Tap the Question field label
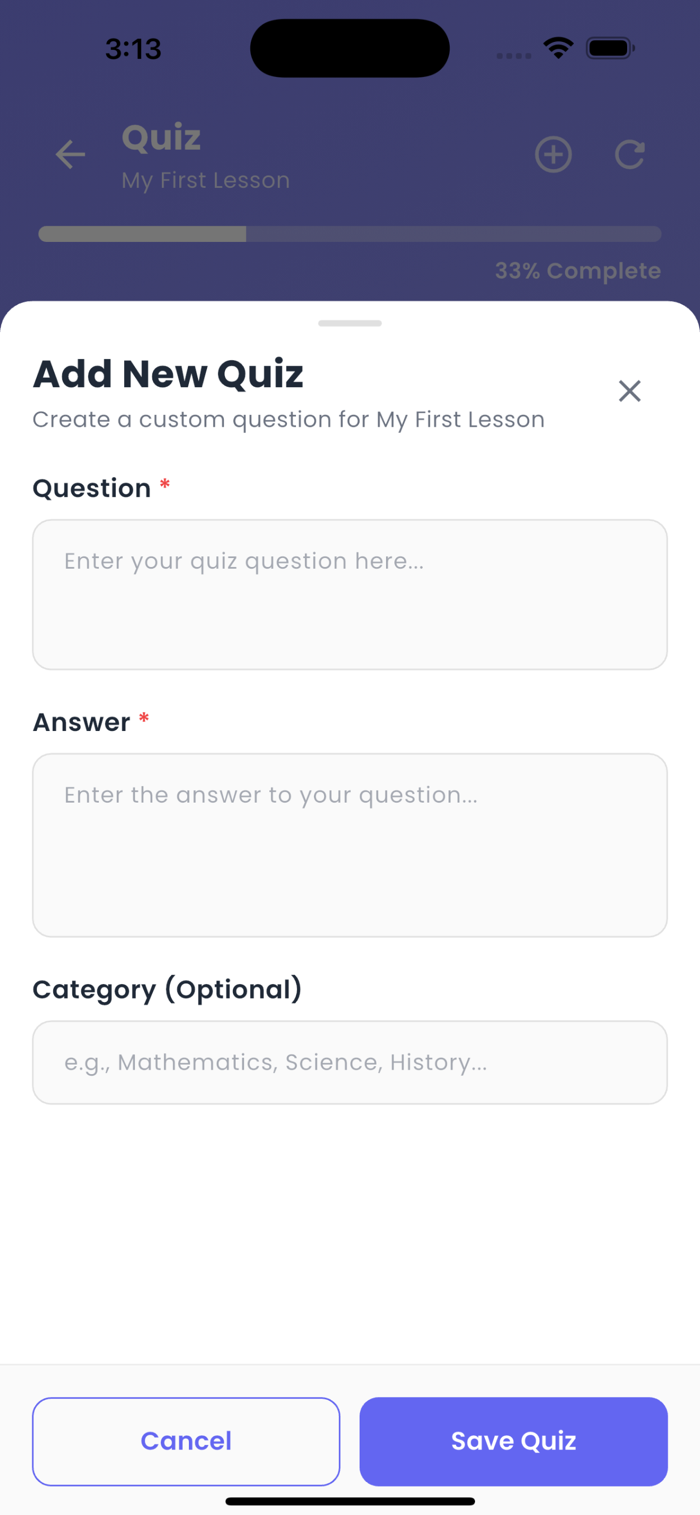The image size is (700, 1515). 92,488
